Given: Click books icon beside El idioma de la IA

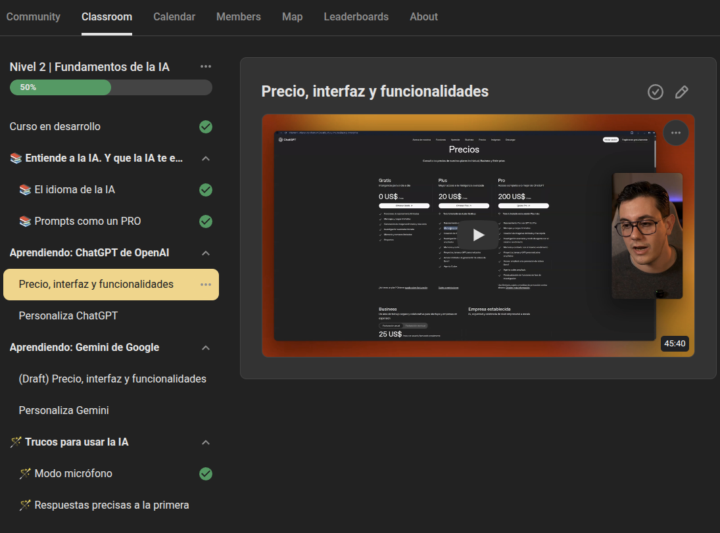Looking at the screenshot, I should tap(25, 190).
